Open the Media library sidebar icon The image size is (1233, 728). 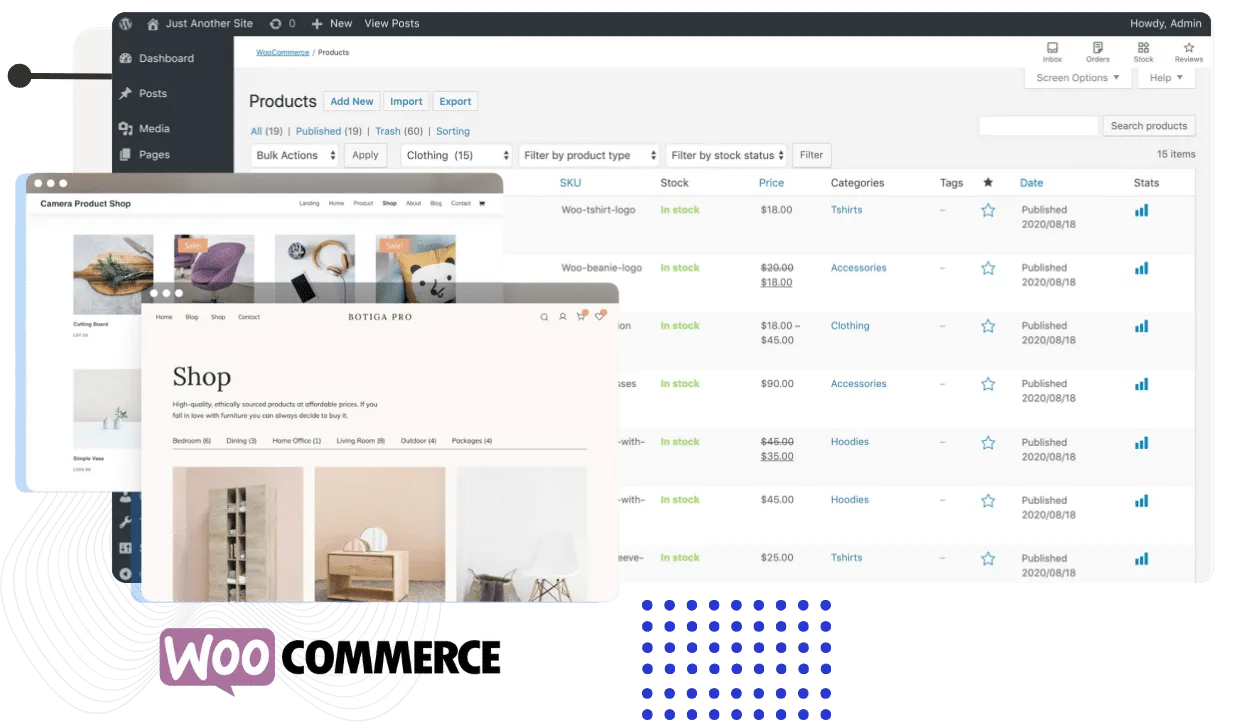click(126, 128)
